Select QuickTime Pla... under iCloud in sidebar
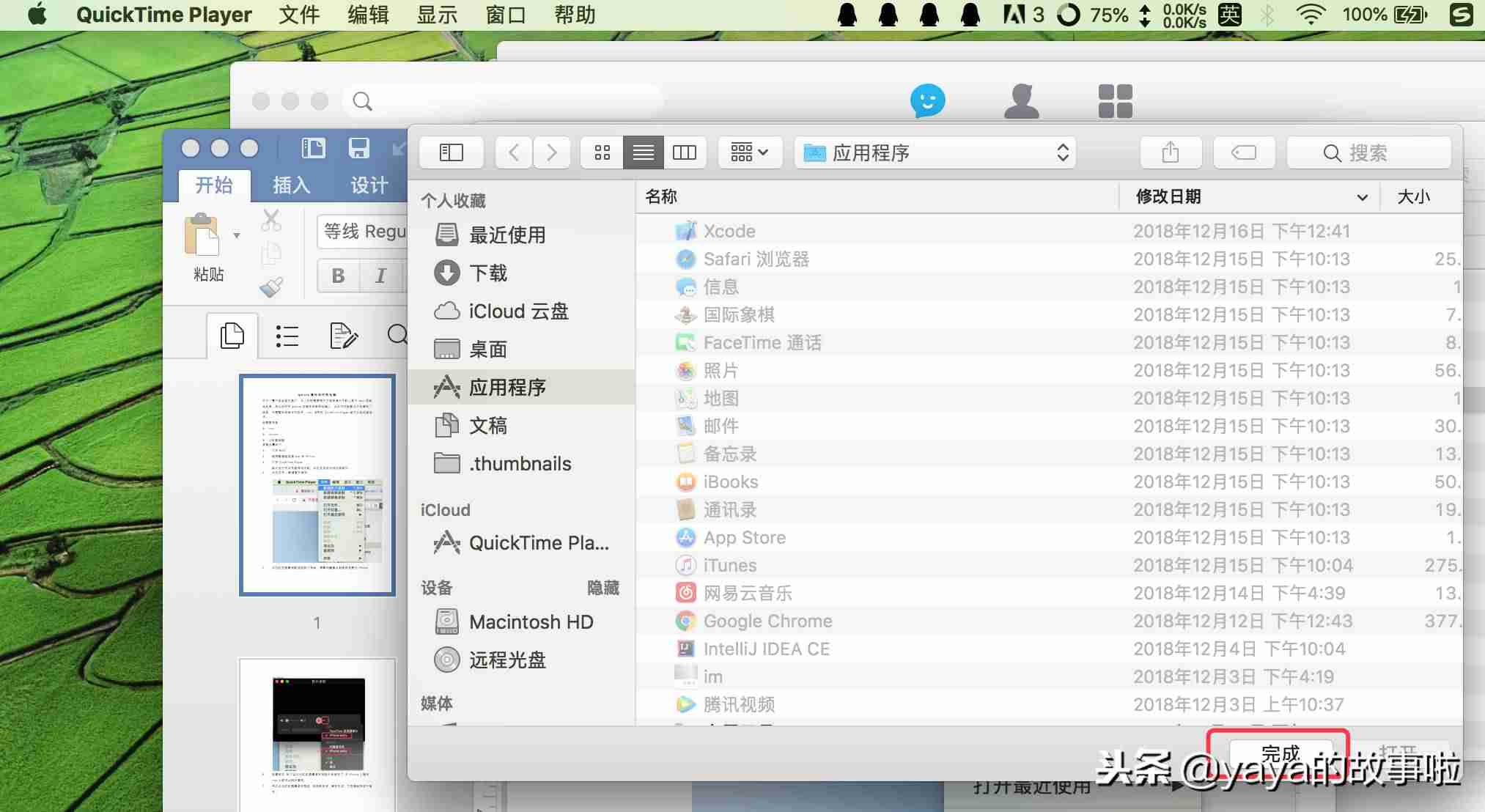This screenshot has width=1485, height=812. point(522,542)
